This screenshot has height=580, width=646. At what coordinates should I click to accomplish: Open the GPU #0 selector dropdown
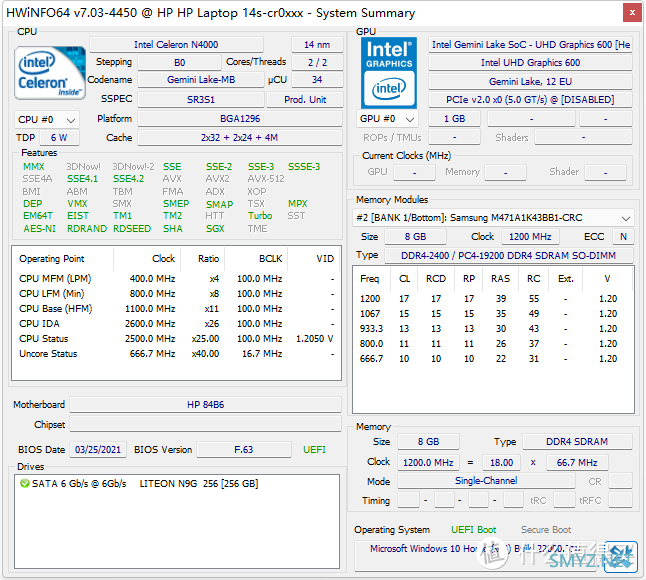pos(387,119)
